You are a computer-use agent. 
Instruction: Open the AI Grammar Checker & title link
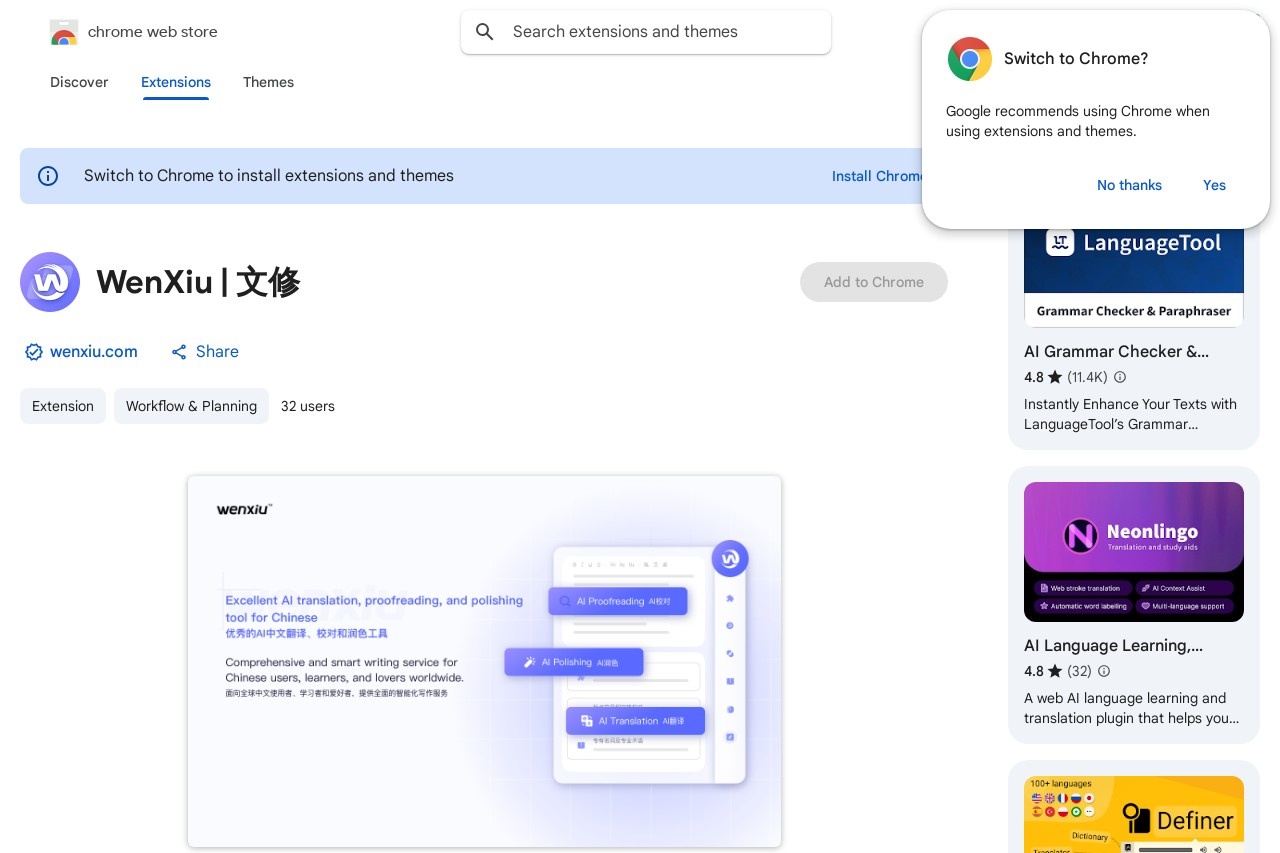tap(1116, 352)
